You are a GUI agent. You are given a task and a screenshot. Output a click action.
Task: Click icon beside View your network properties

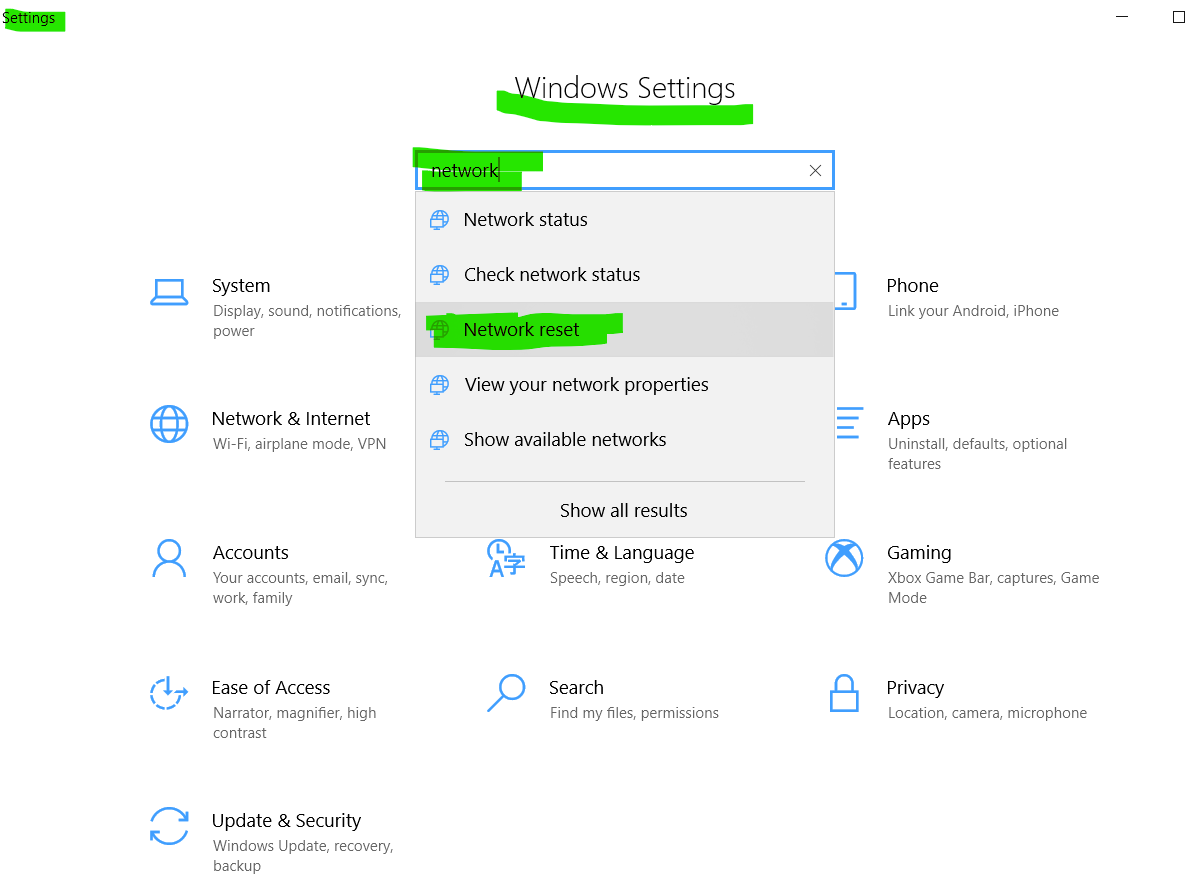tap(439, 385)
